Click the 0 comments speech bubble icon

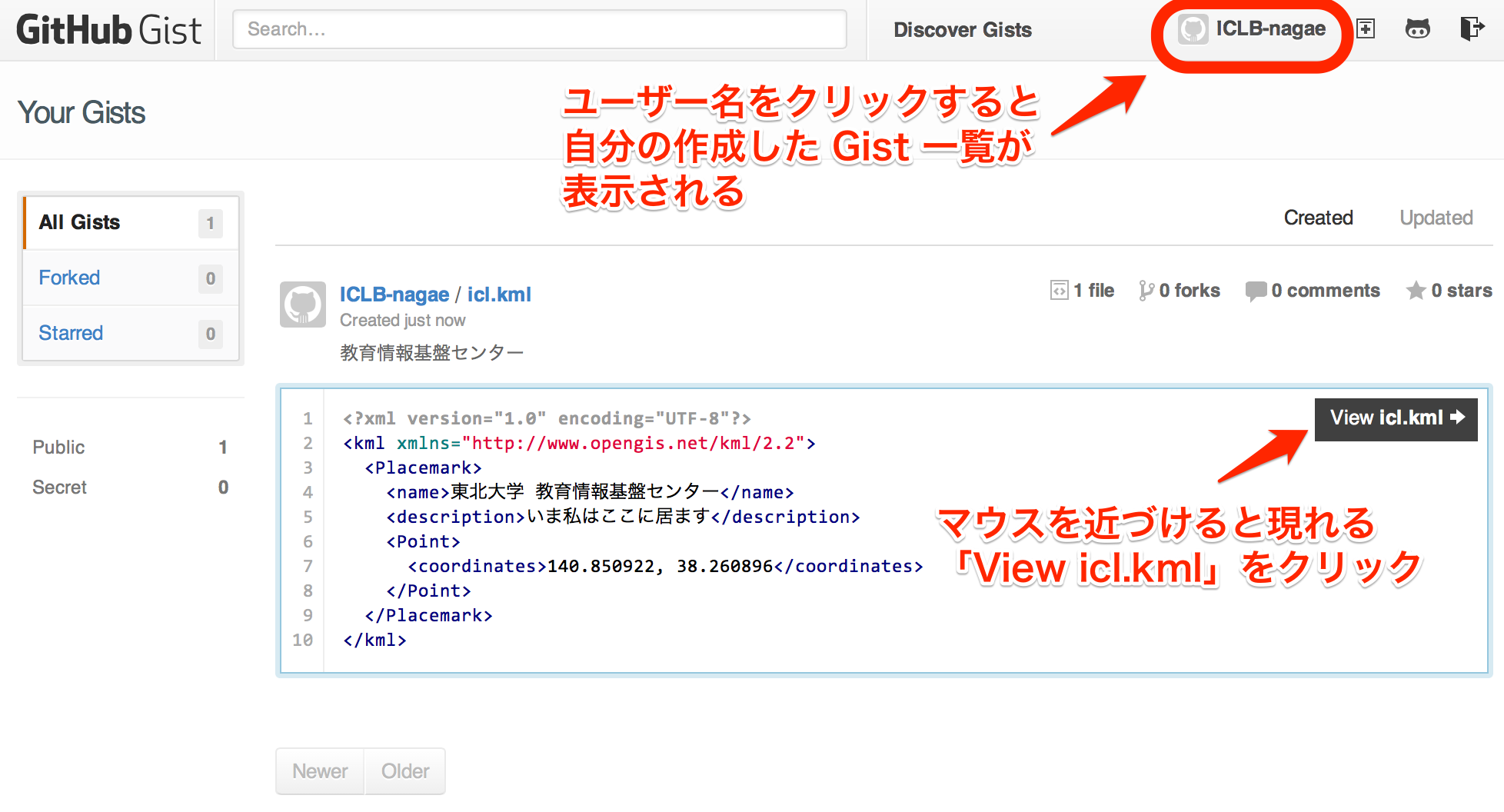[1256, 291]
